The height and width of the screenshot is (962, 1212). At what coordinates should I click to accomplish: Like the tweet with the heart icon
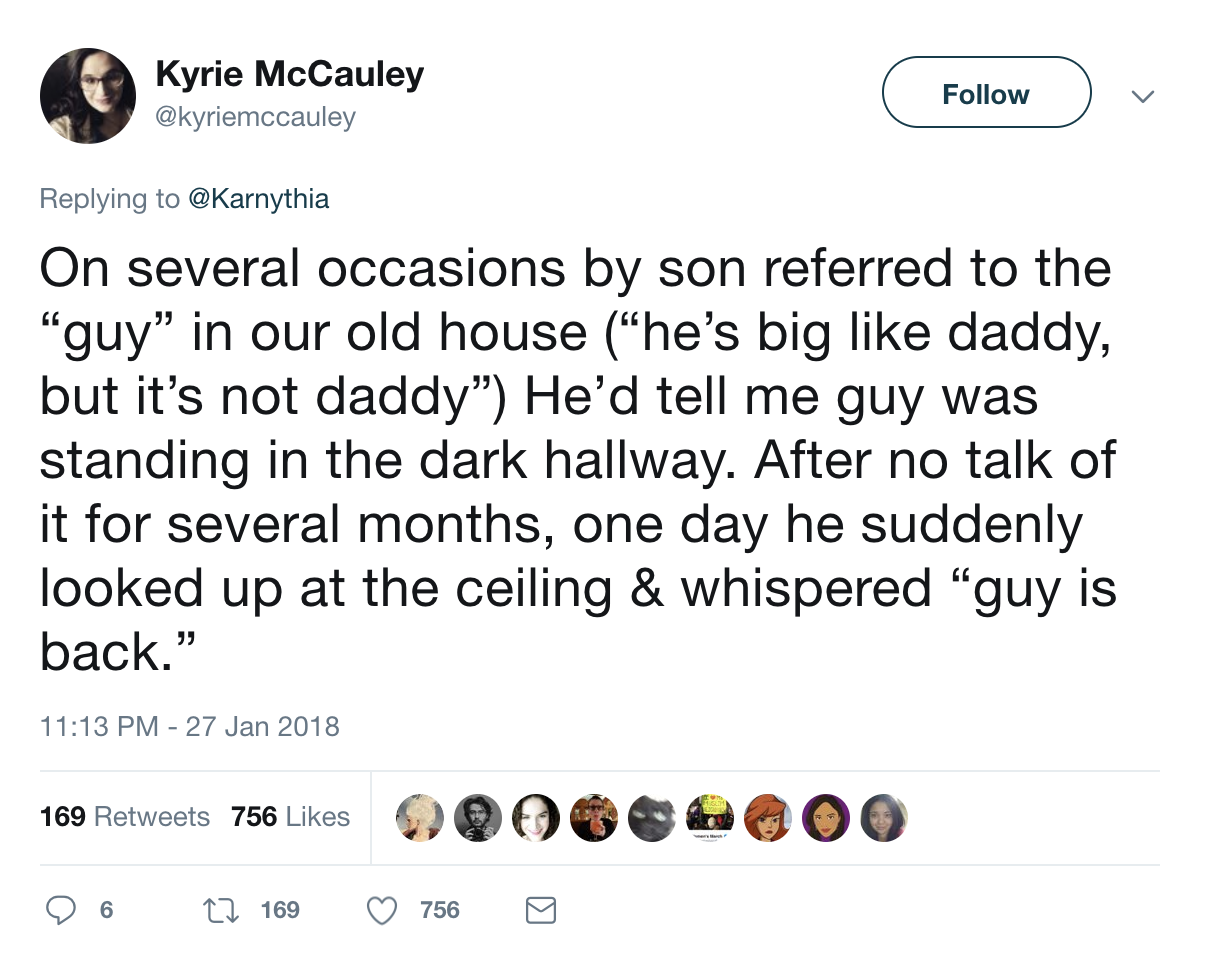pyautogui.click(x=380, y=909)
